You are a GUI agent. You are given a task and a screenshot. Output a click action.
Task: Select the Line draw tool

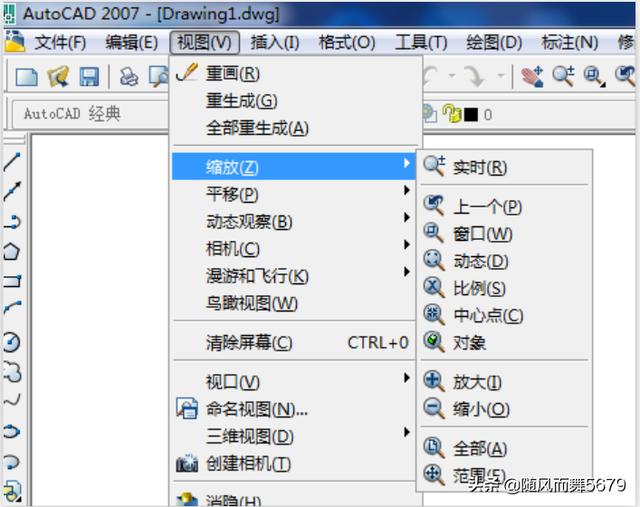(12, 162)
